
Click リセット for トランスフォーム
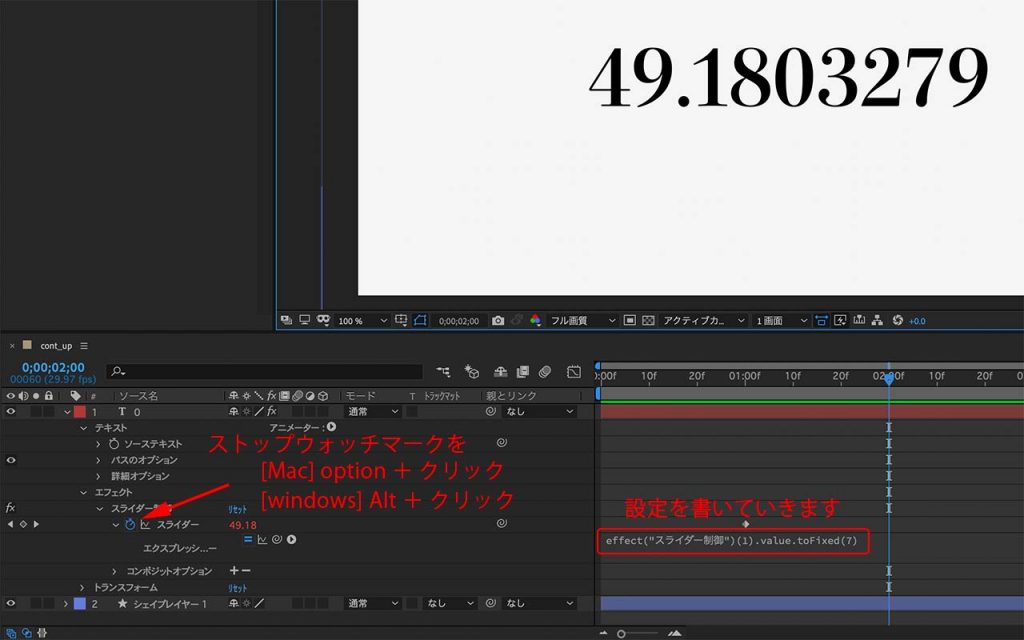click(x=238, y=588)
